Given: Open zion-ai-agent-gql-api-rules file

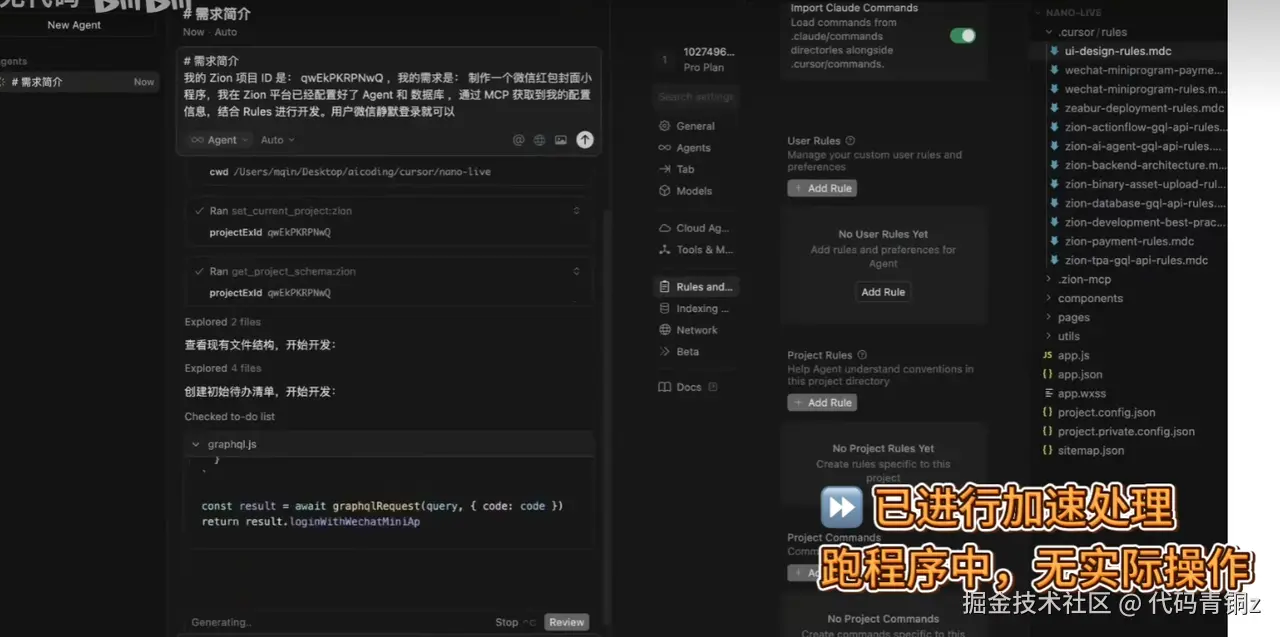Looking at the screenshot, I should click(1142, 146).
